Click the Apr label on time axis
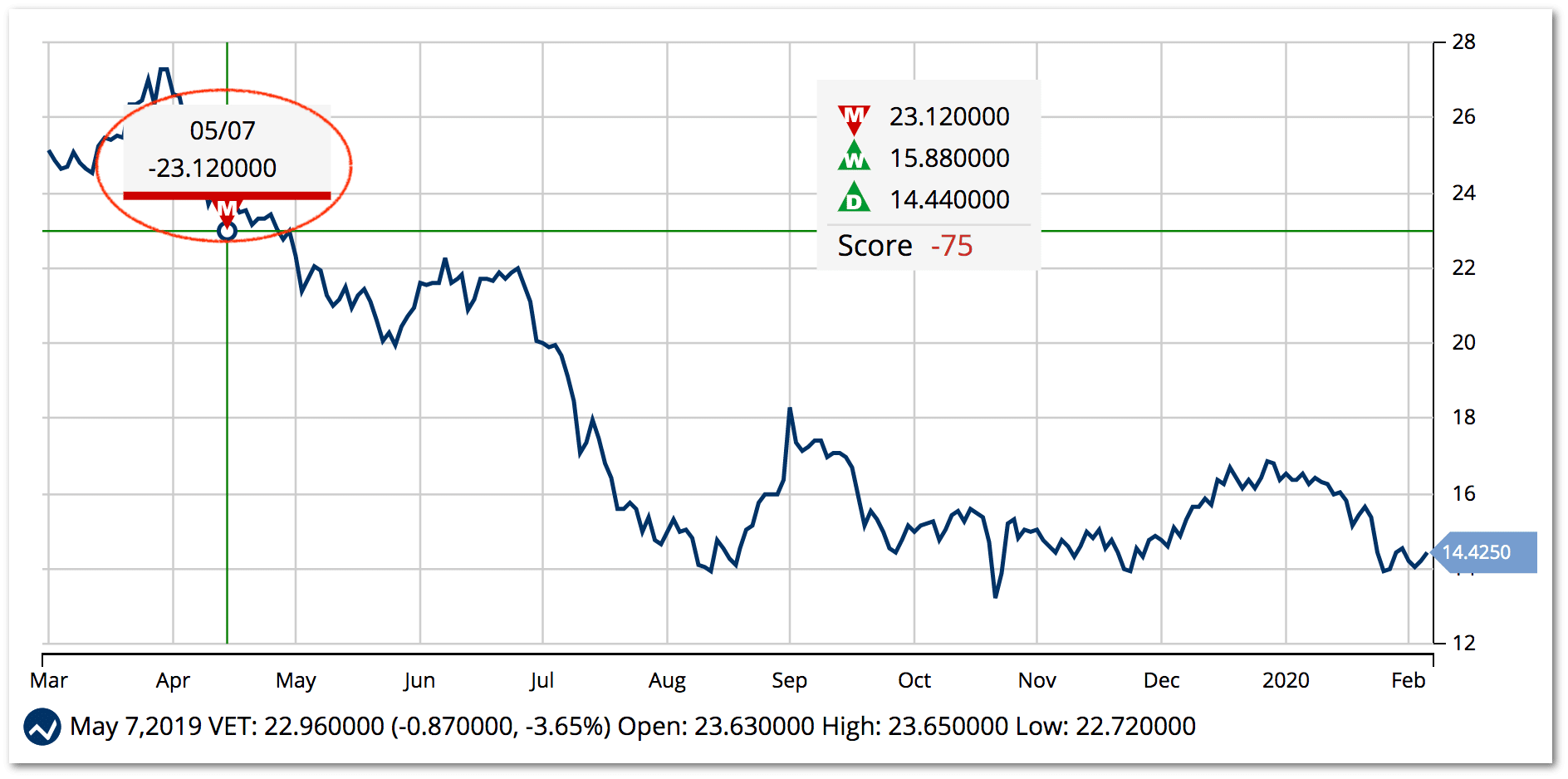This screenshot has height=779, width=1568. click(173, 680)
